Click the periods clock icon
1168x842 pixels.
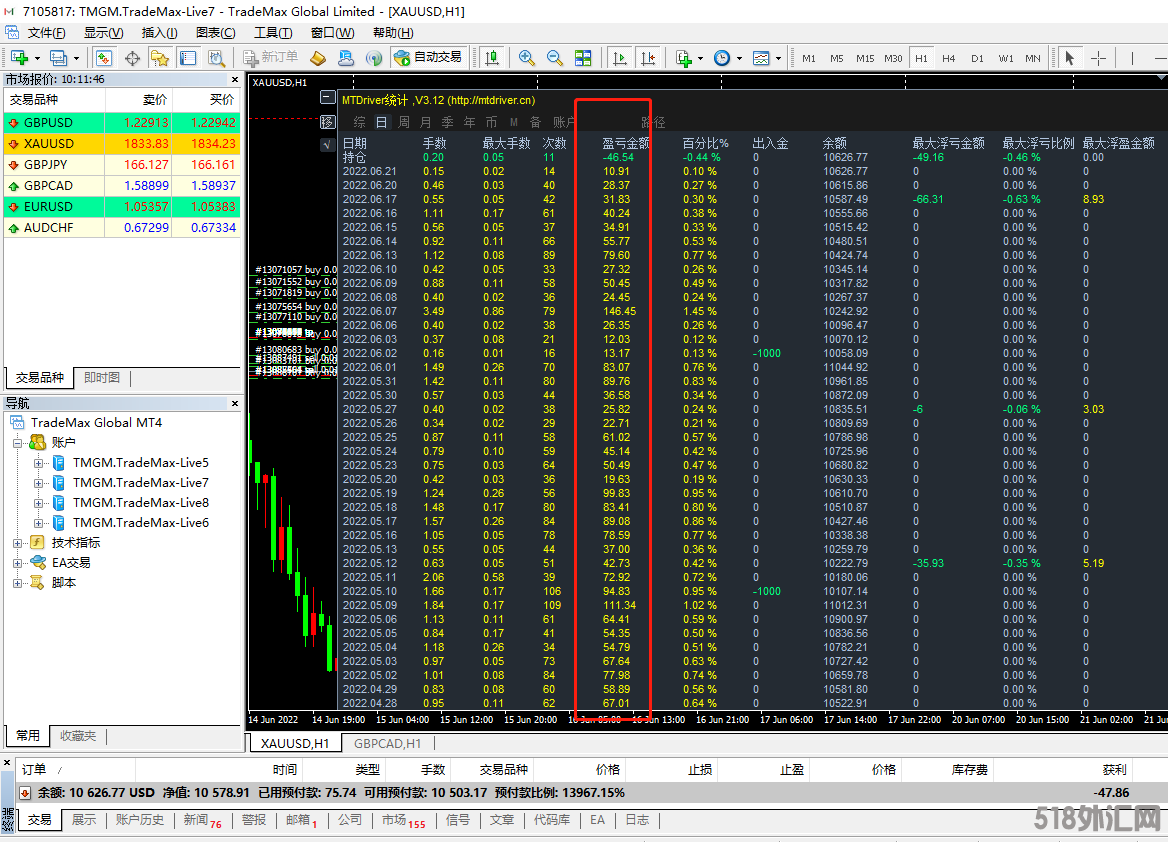click(x=722, y=57)
